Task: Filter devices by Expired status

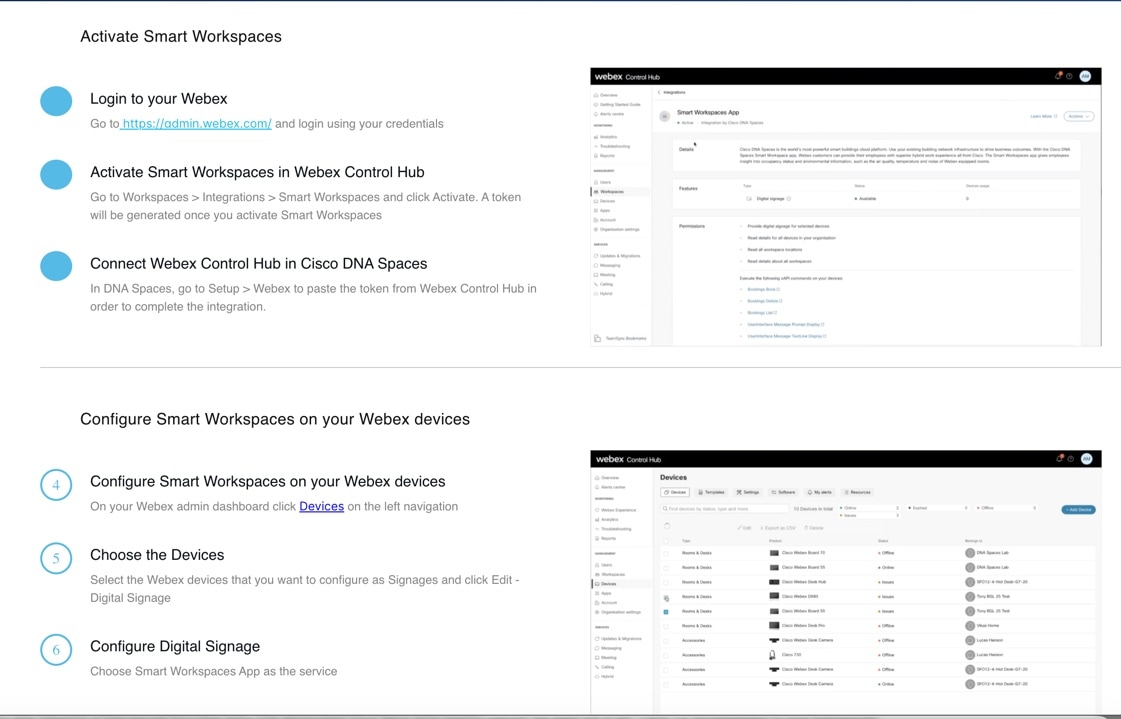Action: 937,508
